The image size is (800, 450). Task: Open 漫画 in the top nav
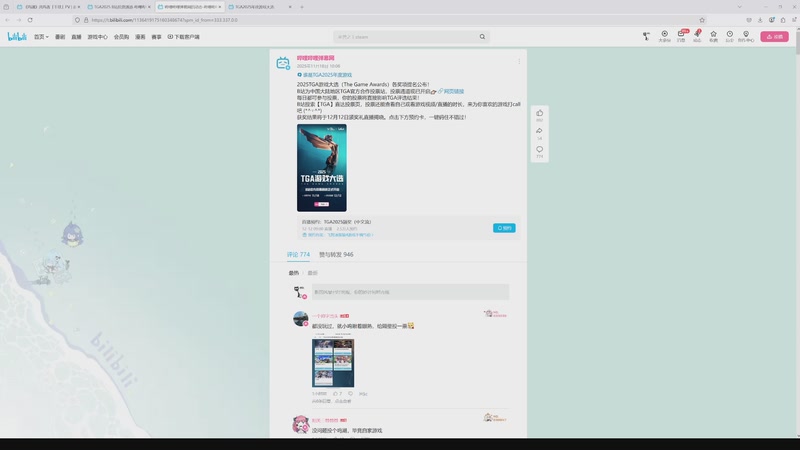pyautogui.click(x=140, y=37)
